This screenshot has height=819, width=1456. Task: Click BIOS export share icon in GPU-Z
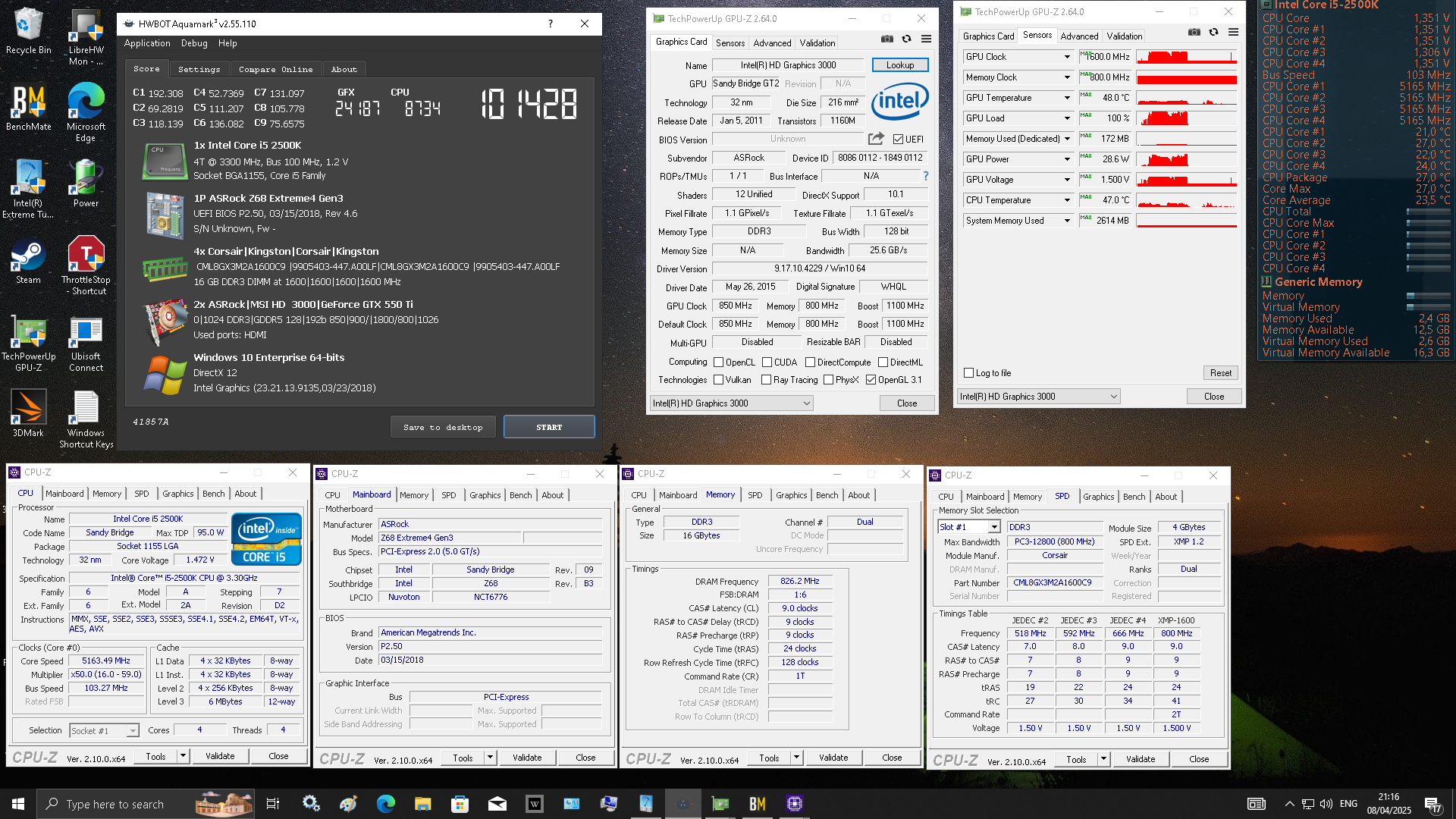click(x=876, y=139)
